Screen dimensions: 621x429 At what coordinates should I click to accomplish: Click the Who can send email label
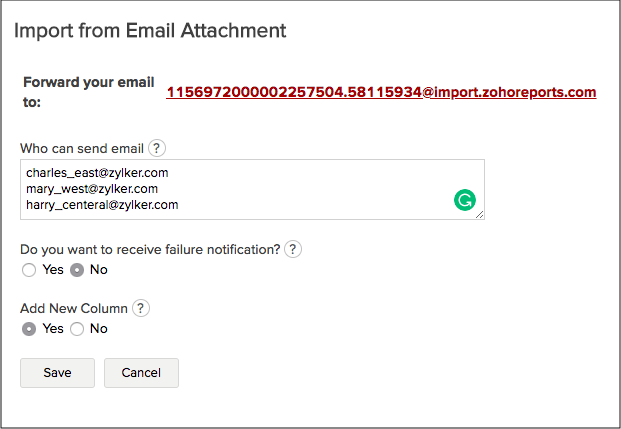[x=82, y=148]
